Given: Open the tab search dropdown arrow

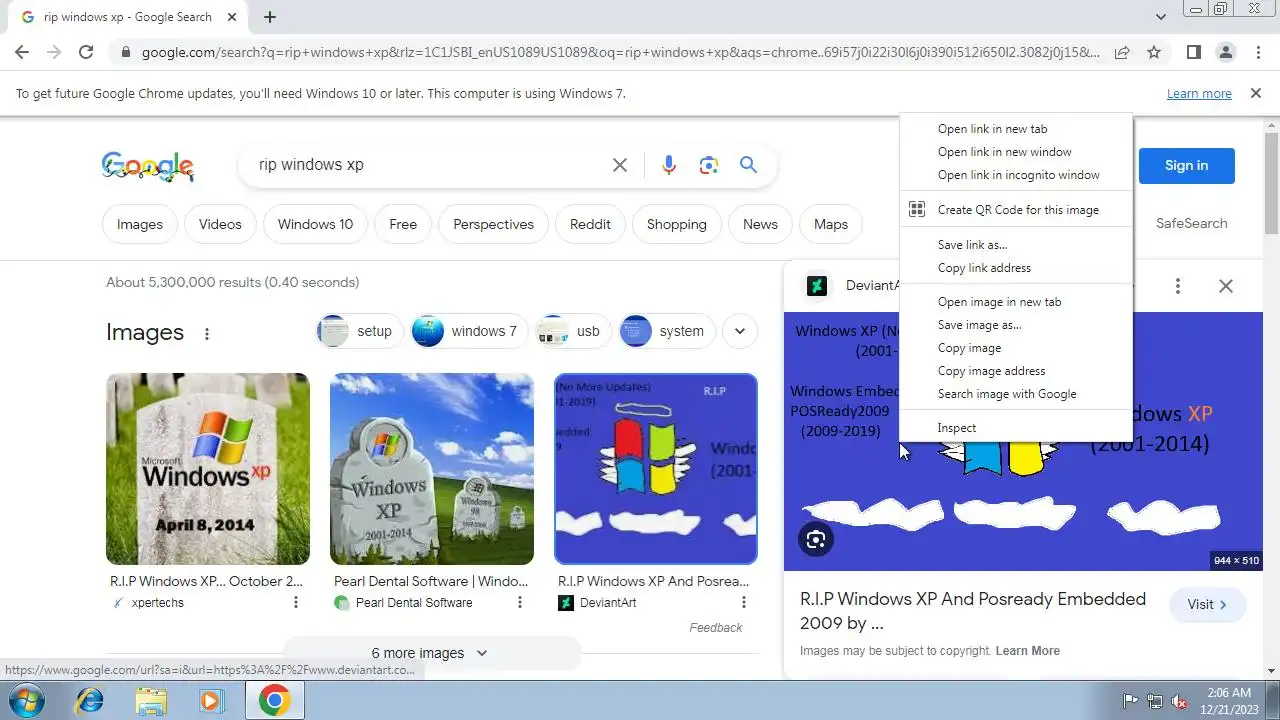Looking at the screenshot, I should point(1160,17).
